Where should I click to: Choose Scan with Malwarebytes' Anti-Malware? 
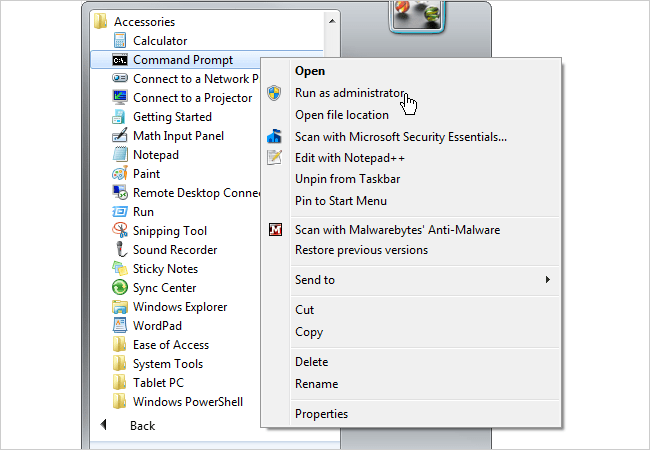[x=398, y=230]
